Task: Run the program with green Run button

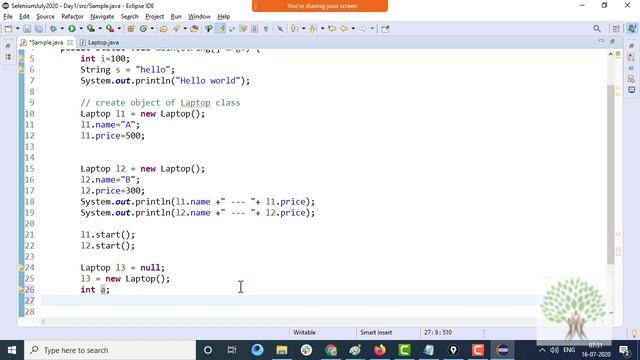Action: click(72, 29)
